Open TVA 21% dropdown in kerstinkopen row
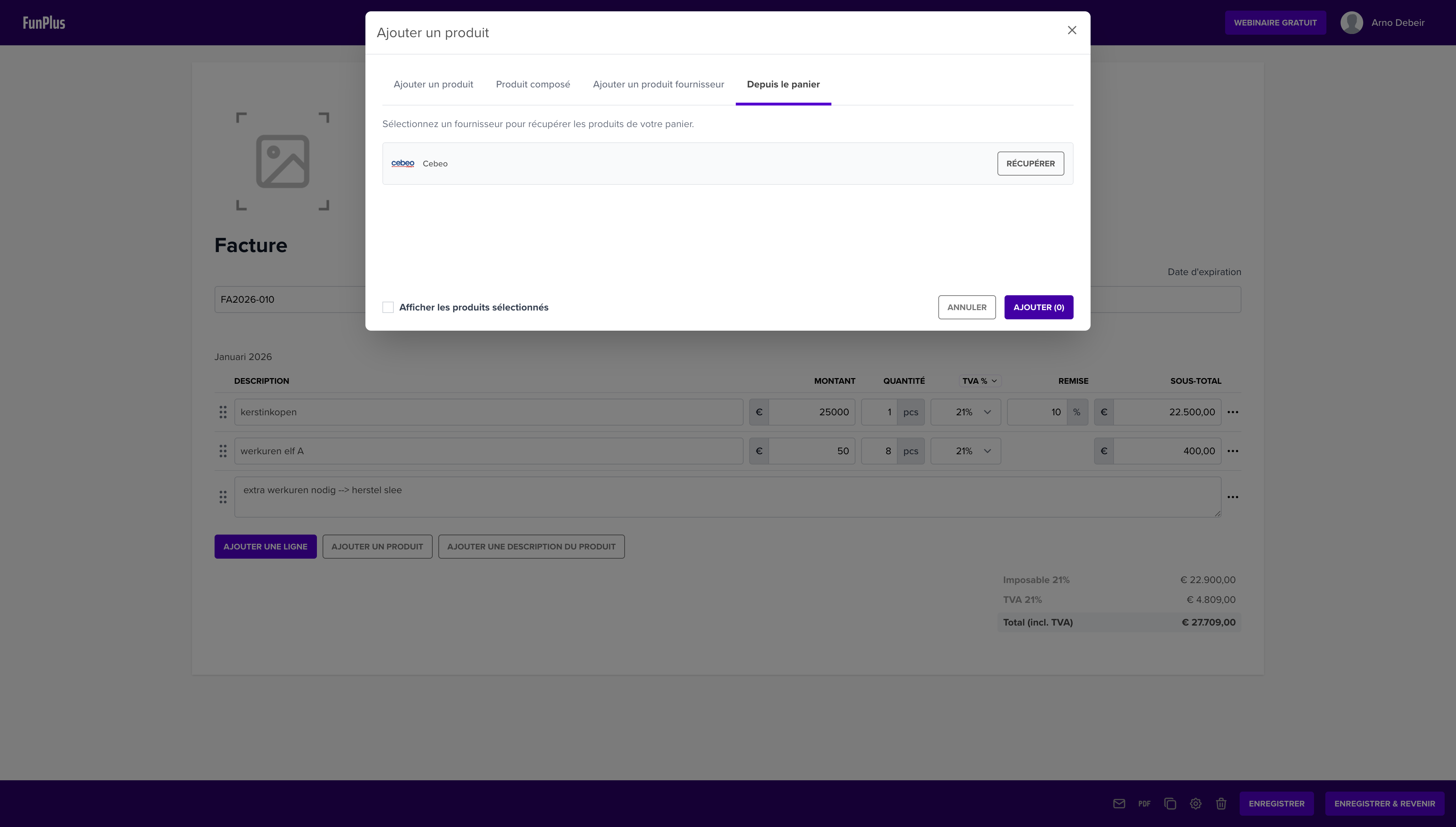The height and width of the screenshot is (827, 1456). (x=965, y=412)
